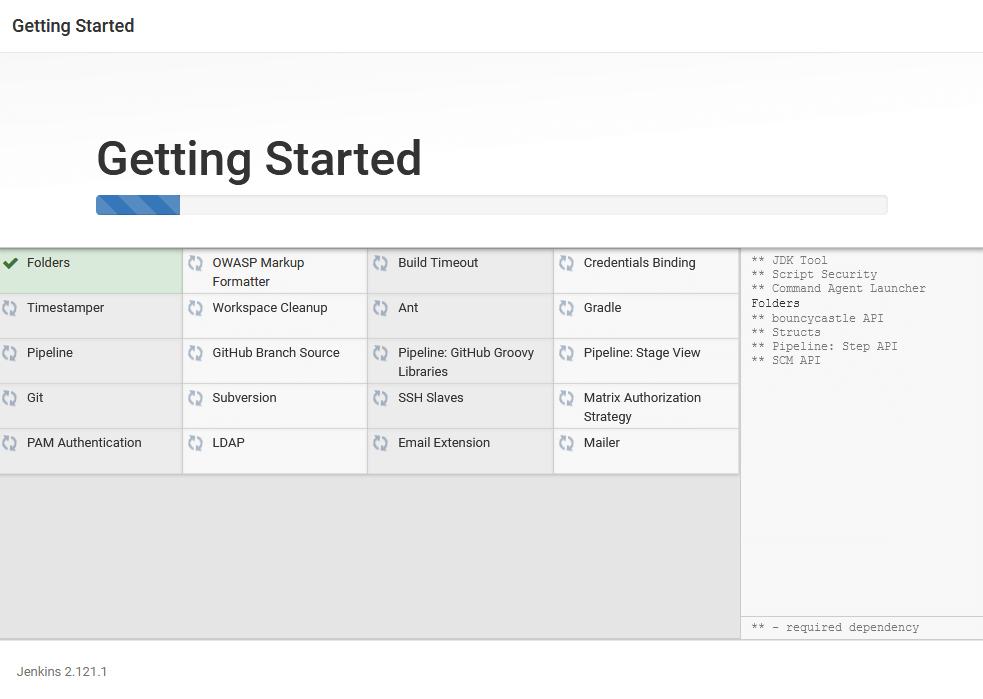Click the '** Structs' log line

pos(786,332)
